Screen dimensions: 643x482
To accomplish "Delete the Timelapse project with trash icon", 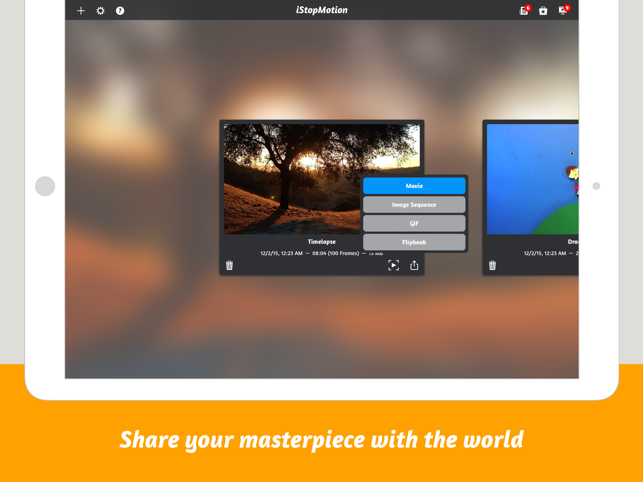I will click(230, 266).
